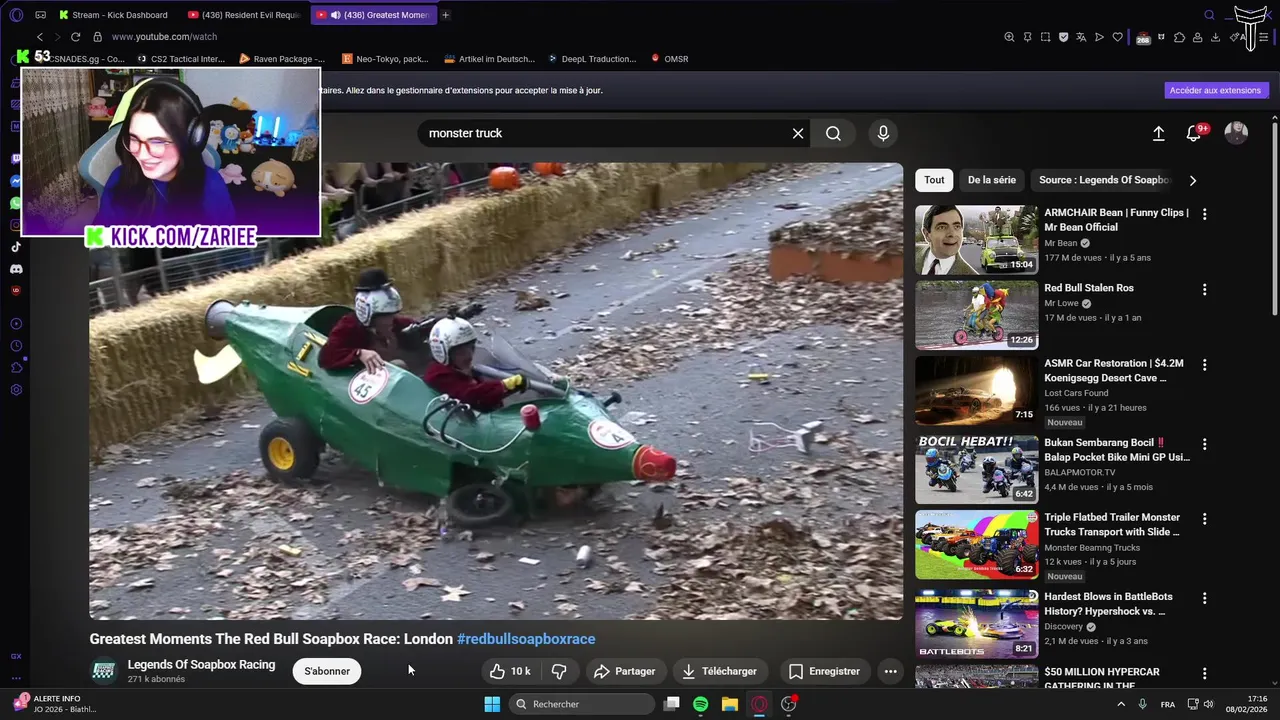Image resolution: width=1280 pixels, height=720 pixels.
Task: Click the browser address bar URL
Action: (x=164, y=37)
